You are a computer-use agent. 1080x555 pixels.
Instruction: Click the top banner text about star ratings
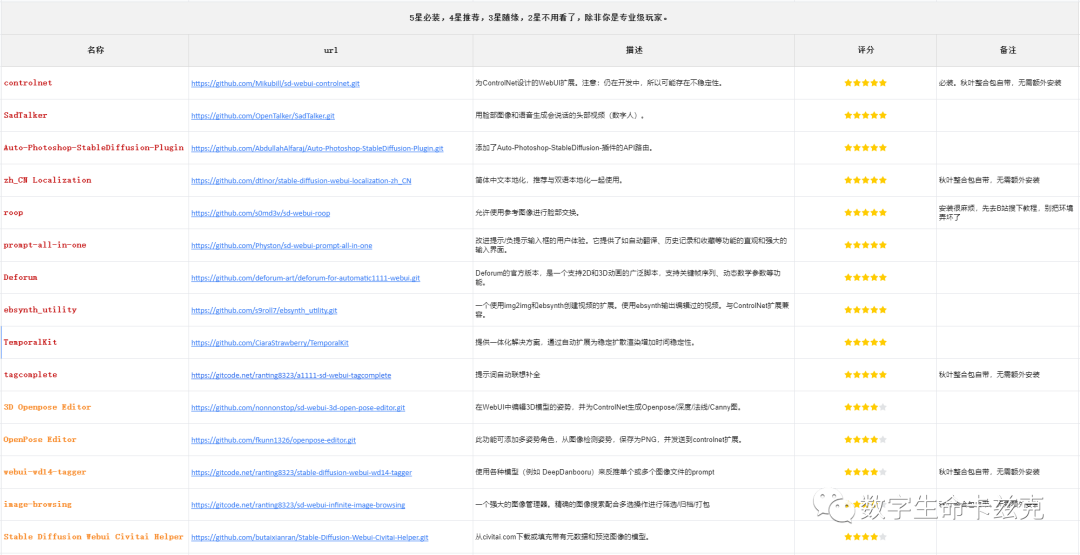539,18
